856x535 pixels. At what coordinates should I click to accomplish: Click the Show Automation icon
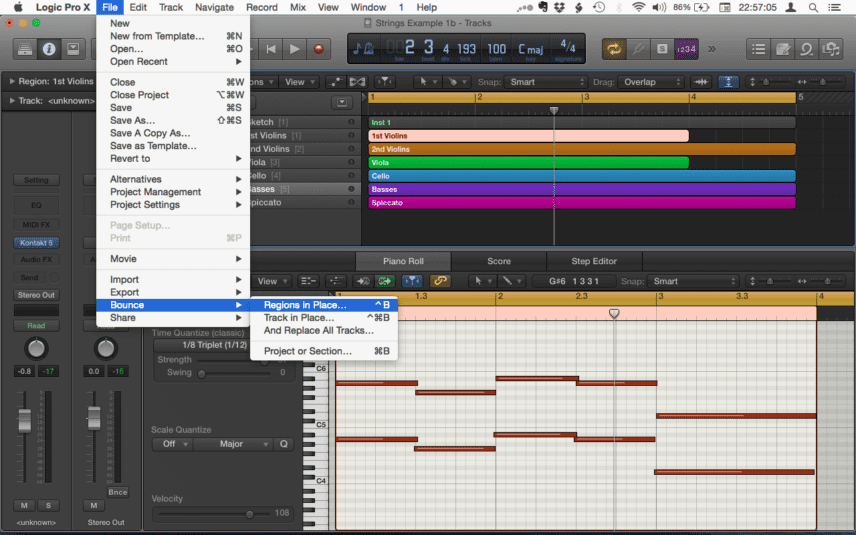(335, 82)
